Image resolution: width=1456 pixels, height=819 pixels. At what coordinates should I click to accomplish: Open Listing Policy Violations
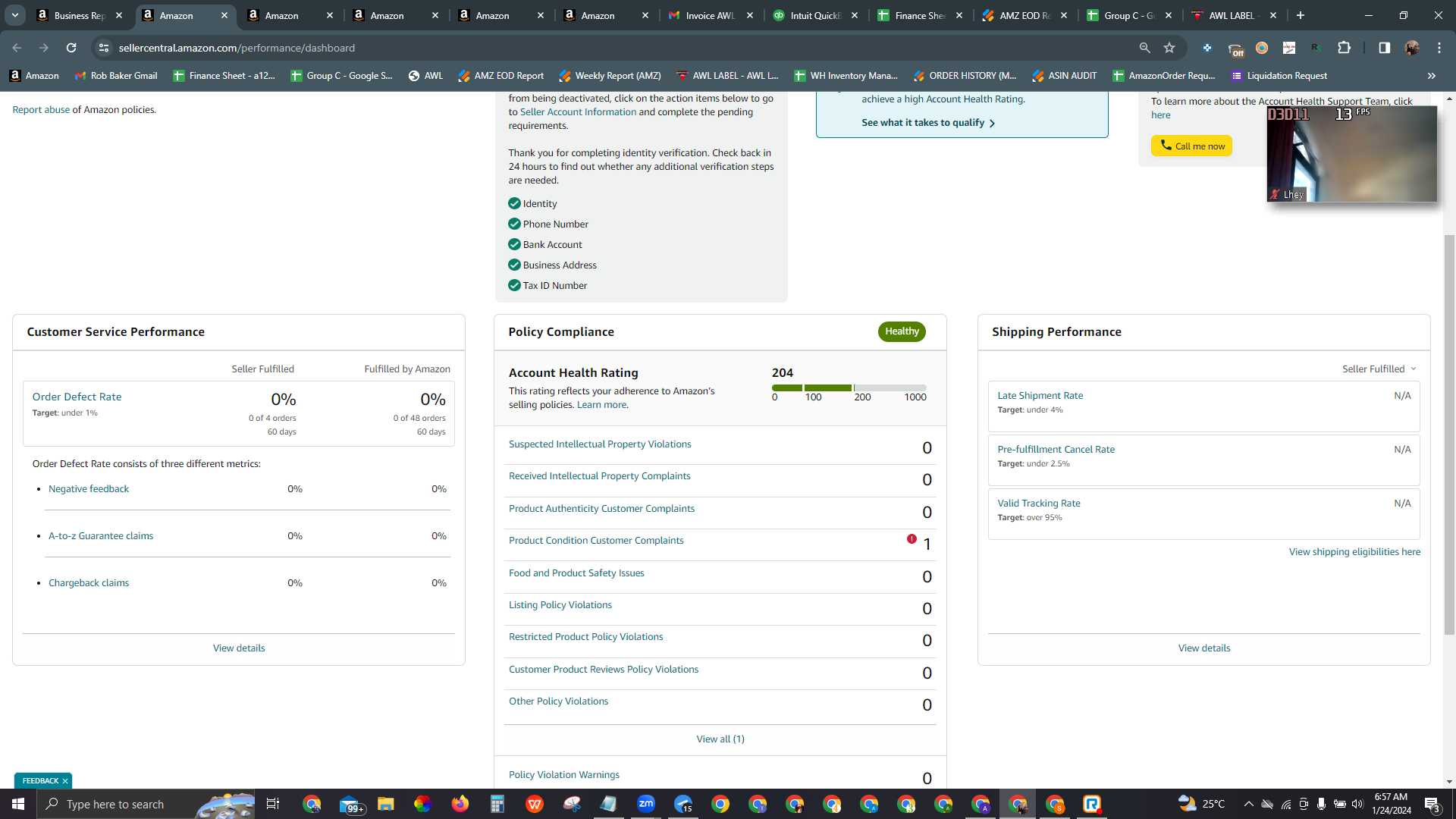click(x=560, y=605)
